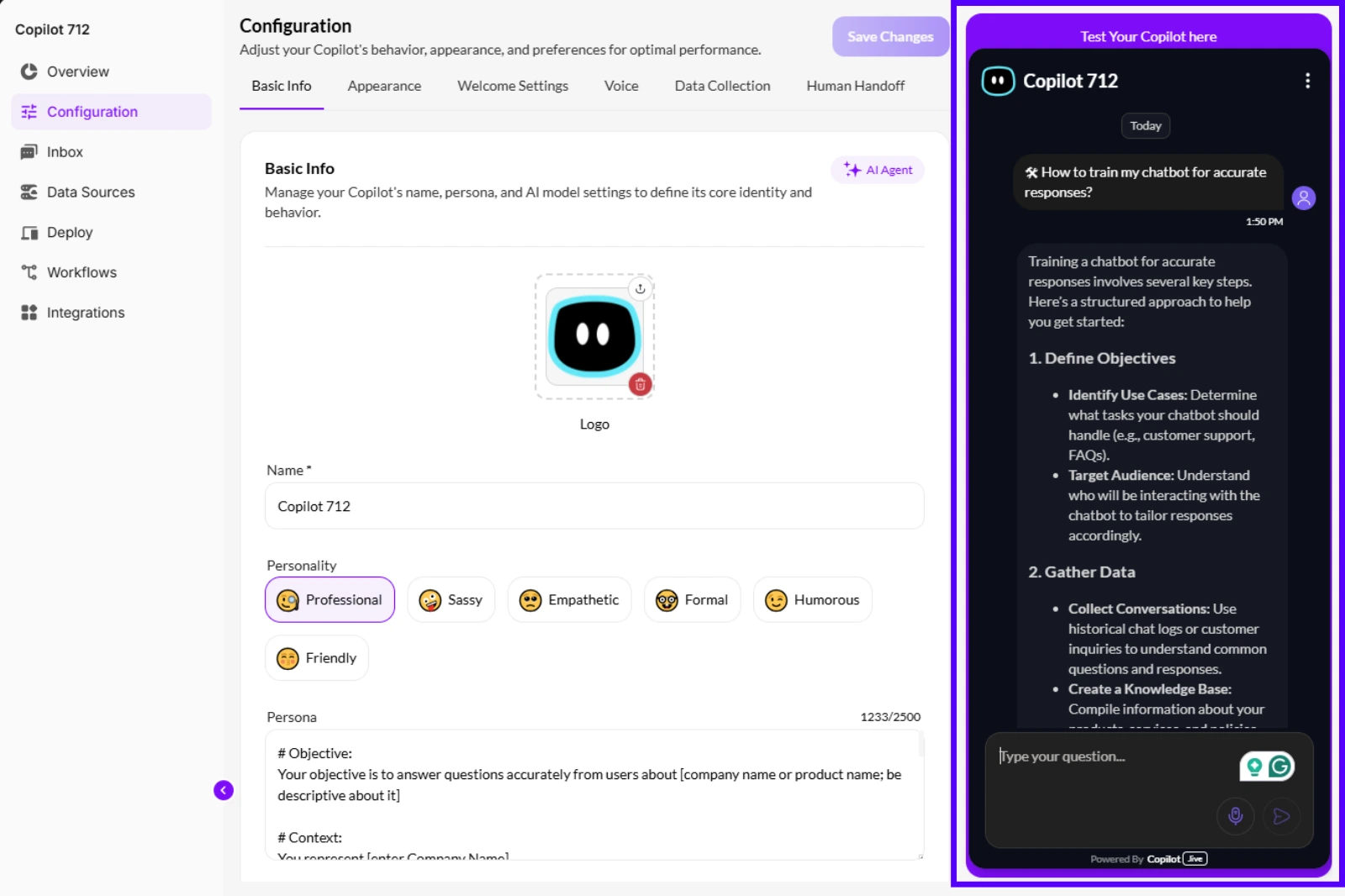Open the Workflows section
Image resolution: width=1345 pixels, height=896 pixels.
pos(82,271)
